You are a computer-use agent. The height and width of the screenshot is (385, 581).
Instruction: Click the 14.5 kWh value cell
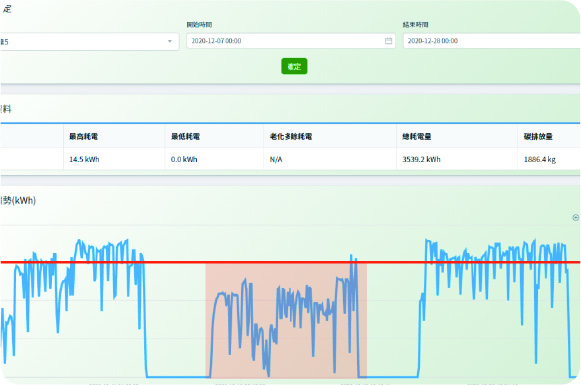(114, 159)
